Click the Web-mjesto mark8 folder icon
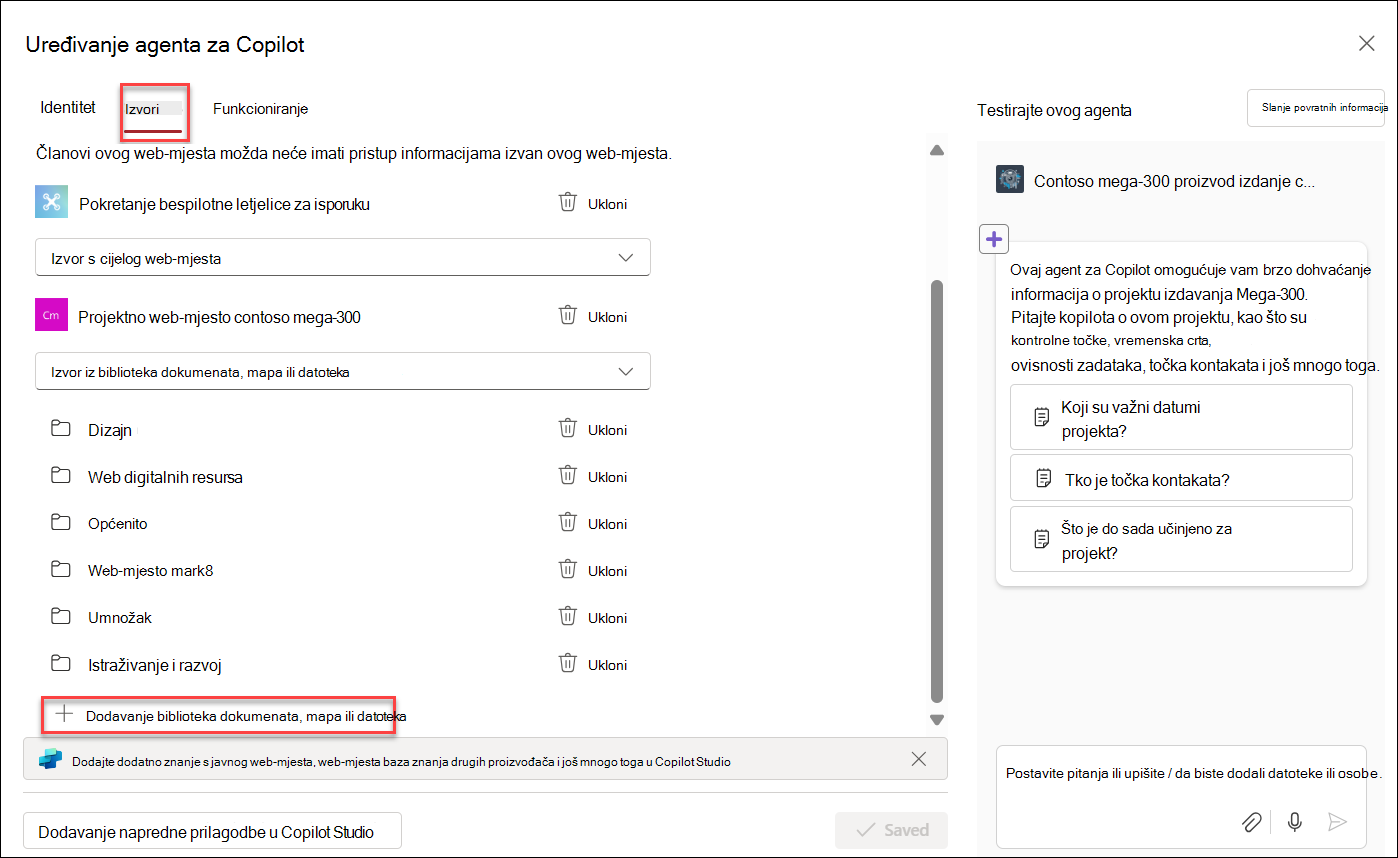1398x858 pixels. (x=61, y=570)
